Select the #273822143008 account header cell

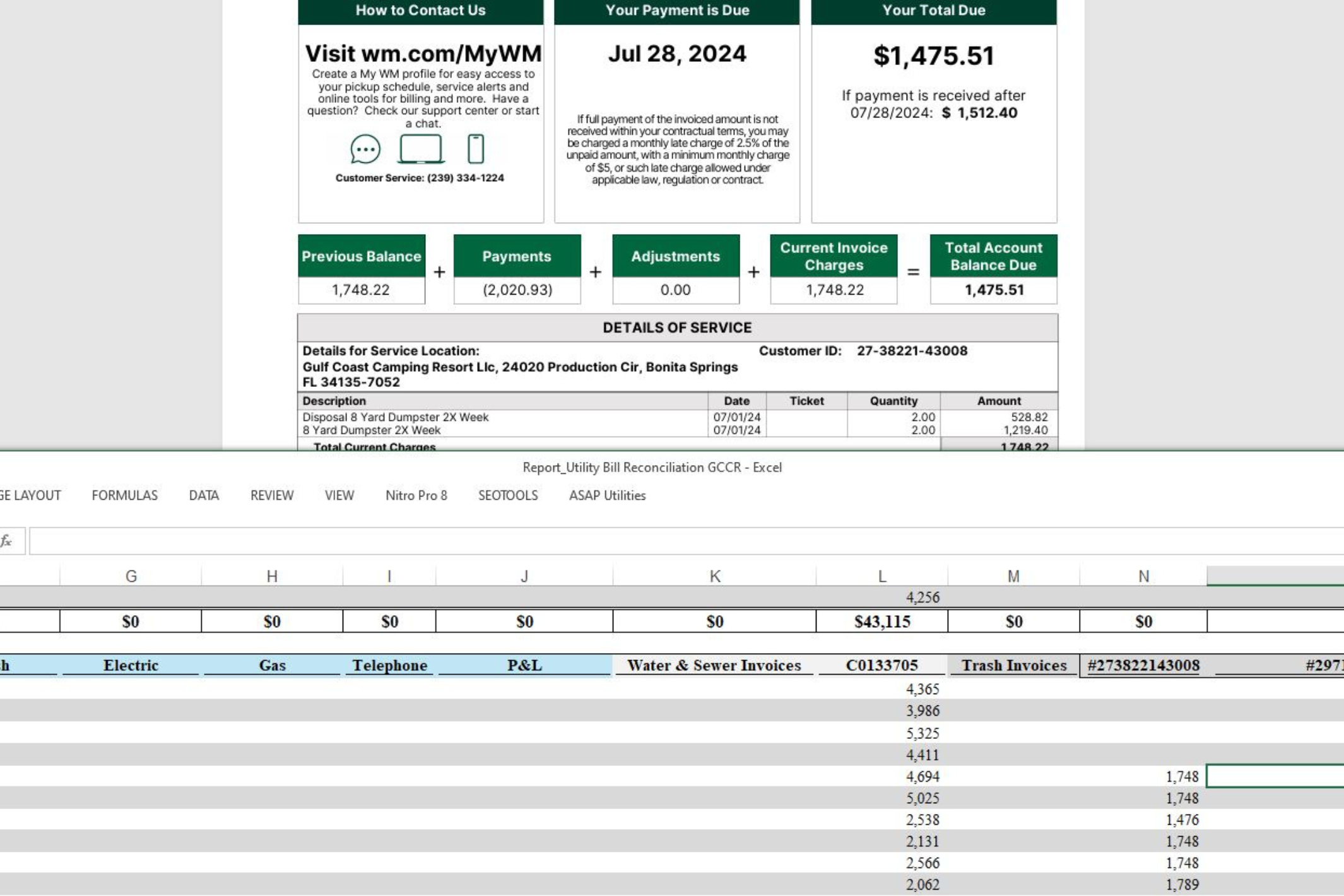pos(1143,665)
